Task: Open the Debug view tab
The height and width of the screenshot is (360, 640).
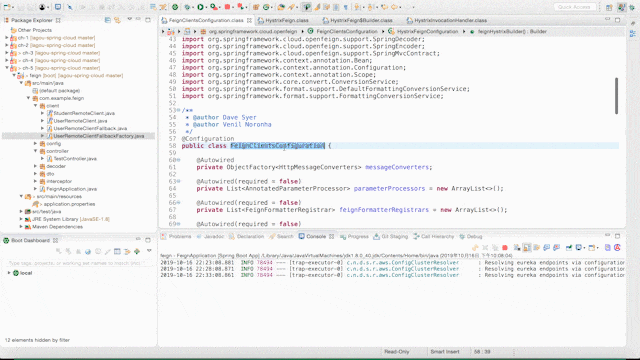Action: [474, 236]
